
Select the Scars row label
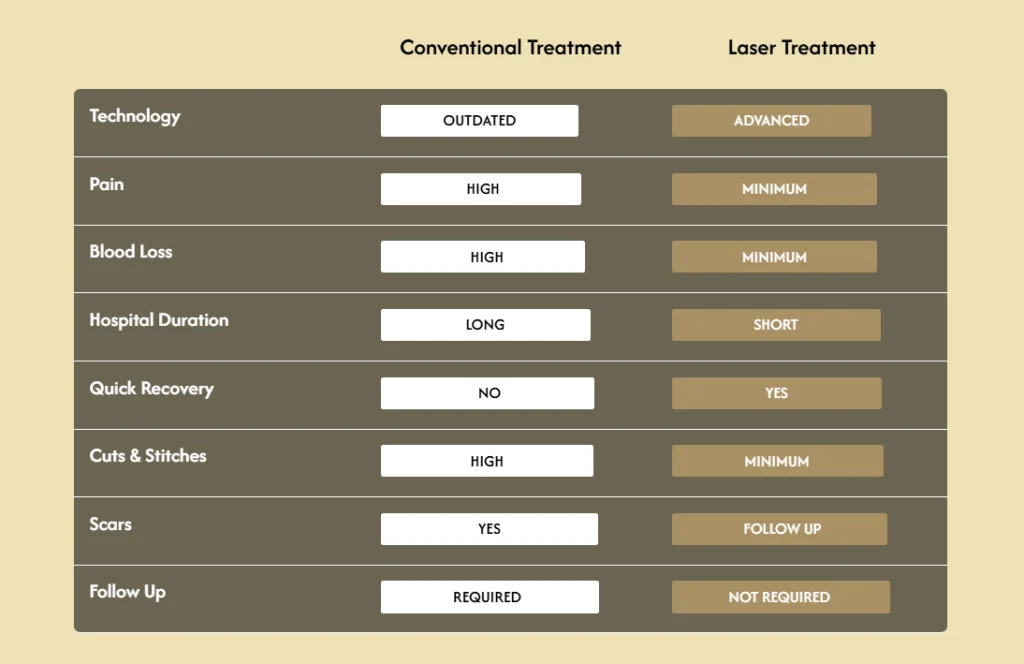[x=110, y=524]
